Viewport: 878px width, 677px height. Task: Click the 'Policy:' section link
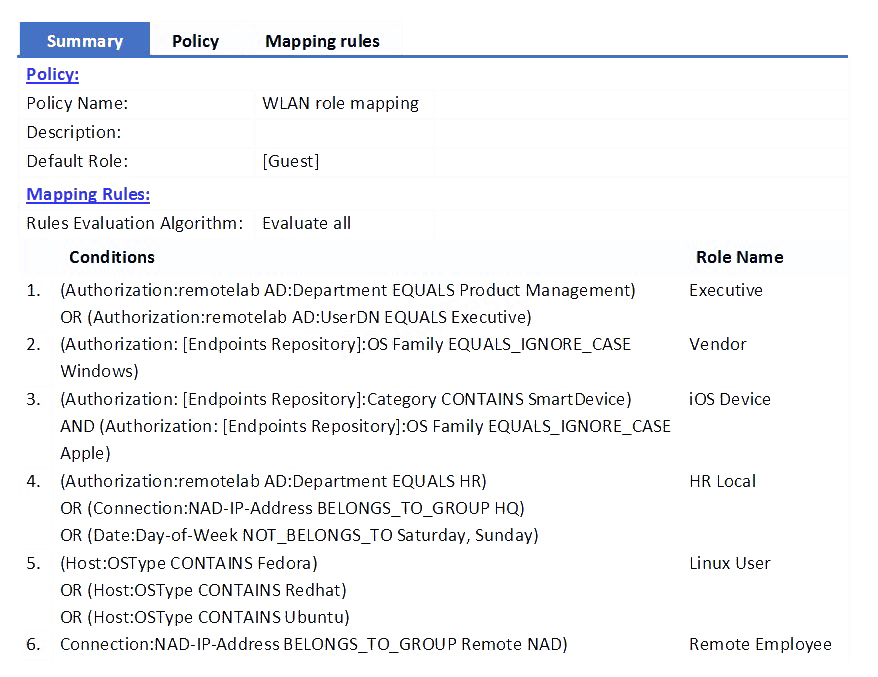click(52, 74)
